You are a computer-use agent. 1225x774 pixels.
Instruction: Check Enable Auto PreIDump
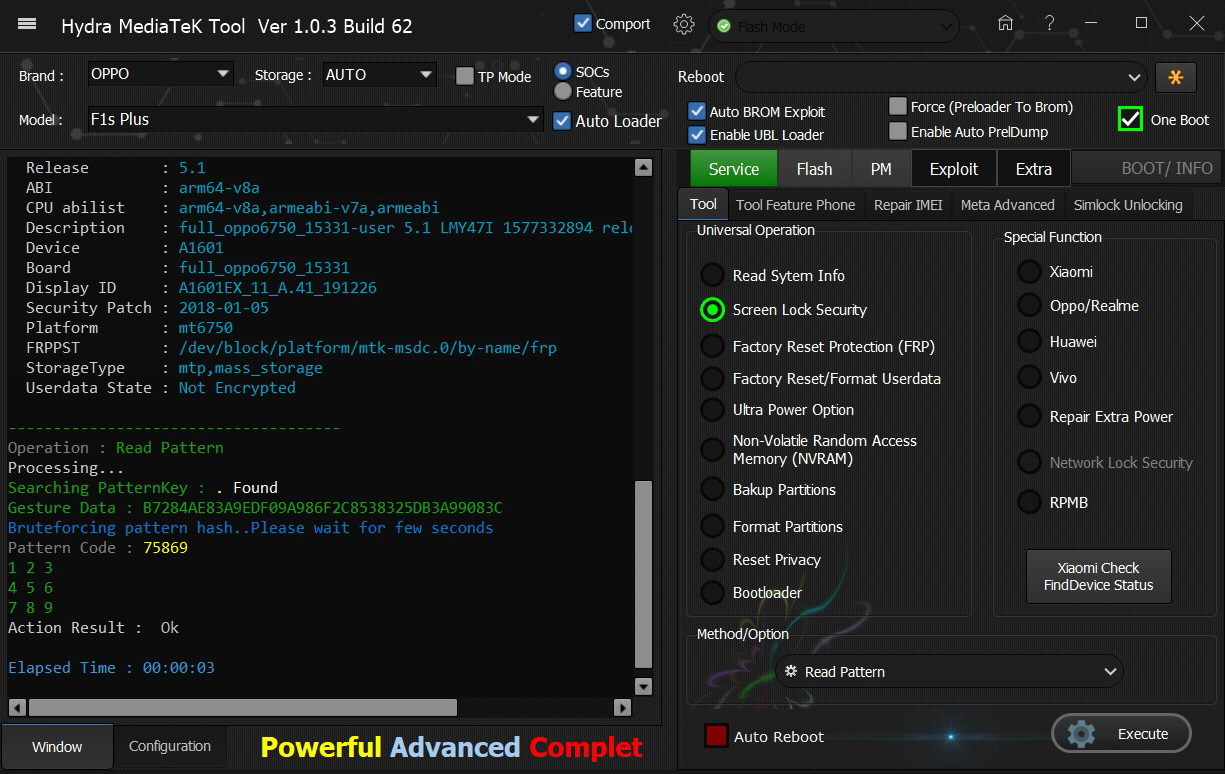[898, 131]
